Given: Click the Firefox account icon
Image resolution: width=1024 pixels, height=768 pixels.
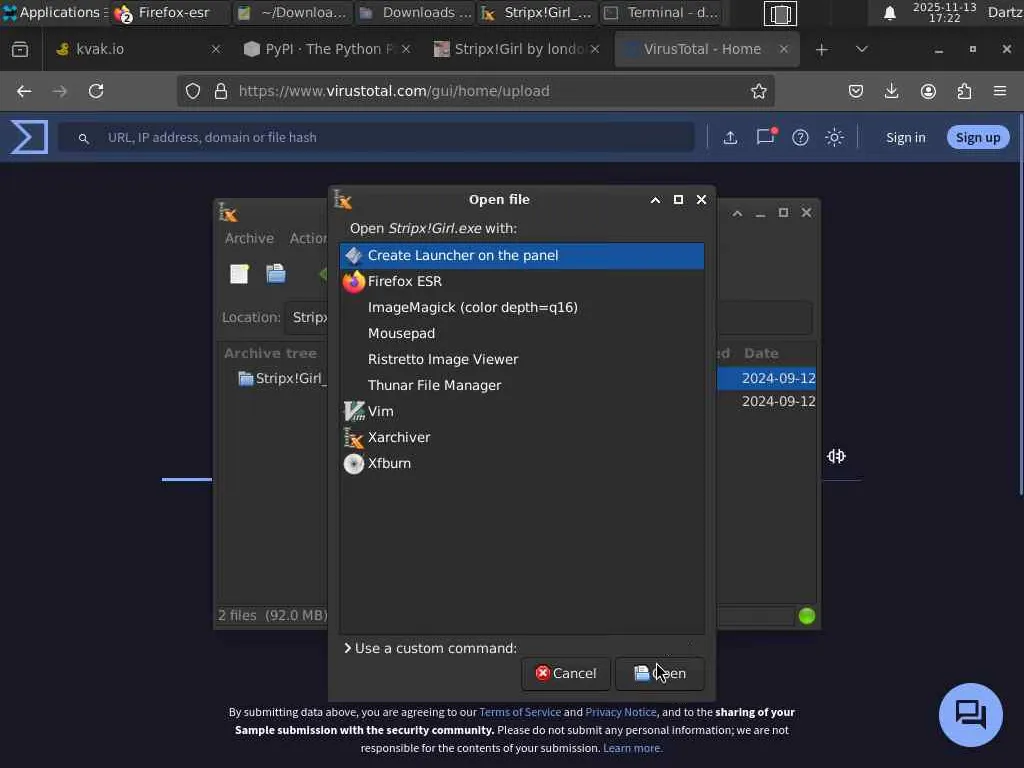Looking at the screenshot, I should 928,91.
